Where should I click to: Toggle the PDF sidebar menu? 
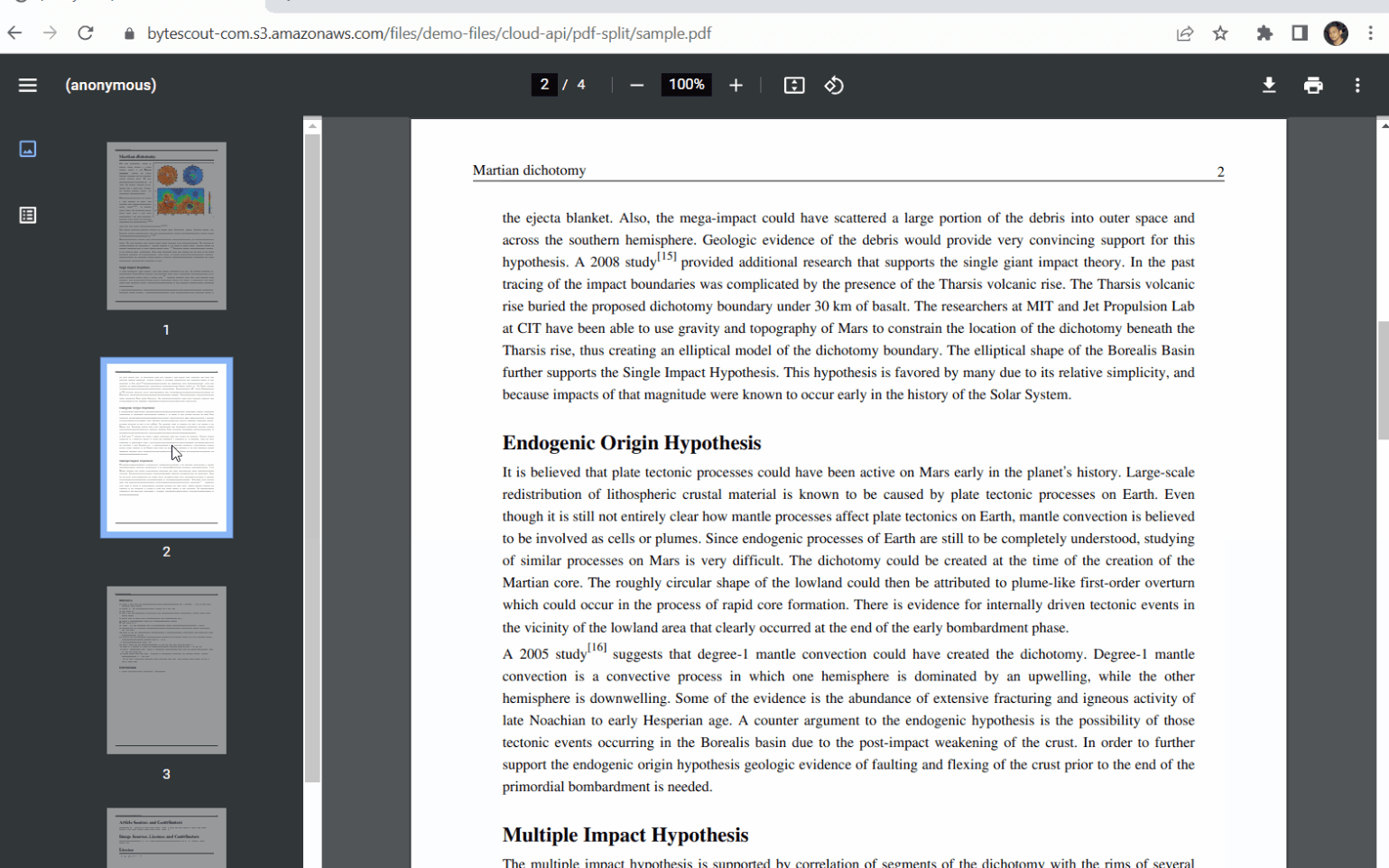[x=28, y=85]
